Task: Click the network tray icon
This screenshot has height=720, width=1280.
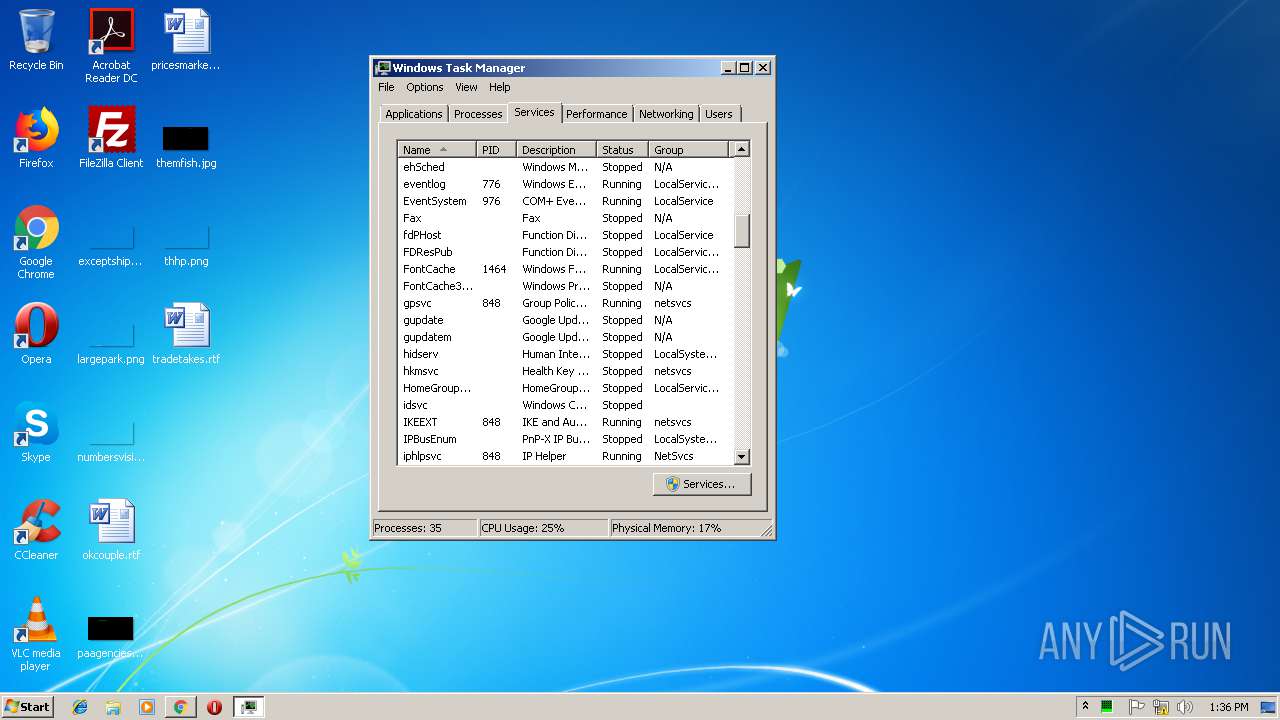Action: pyautogui.click(x=1160, y=707)
